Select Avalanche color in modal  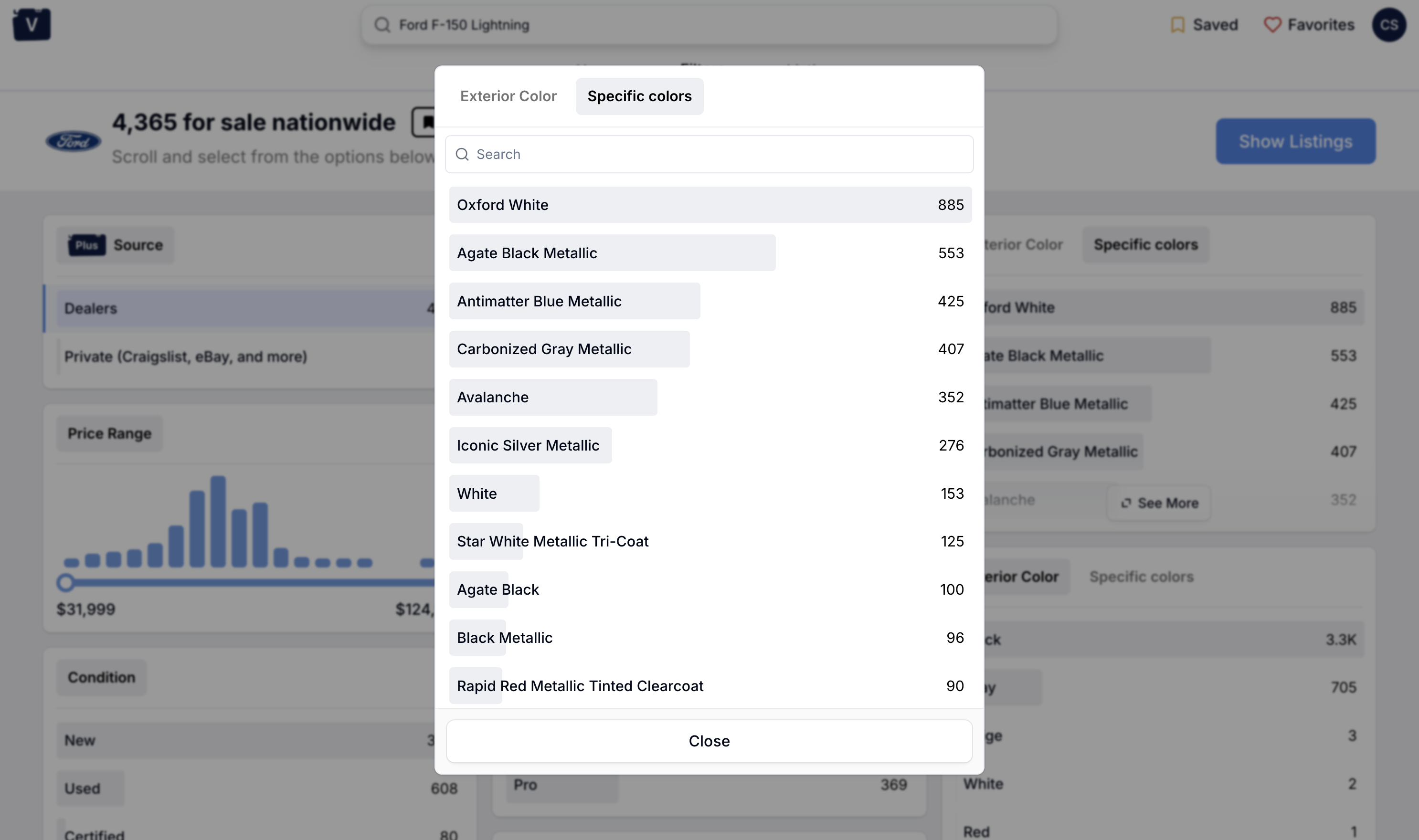click(710, 397)
